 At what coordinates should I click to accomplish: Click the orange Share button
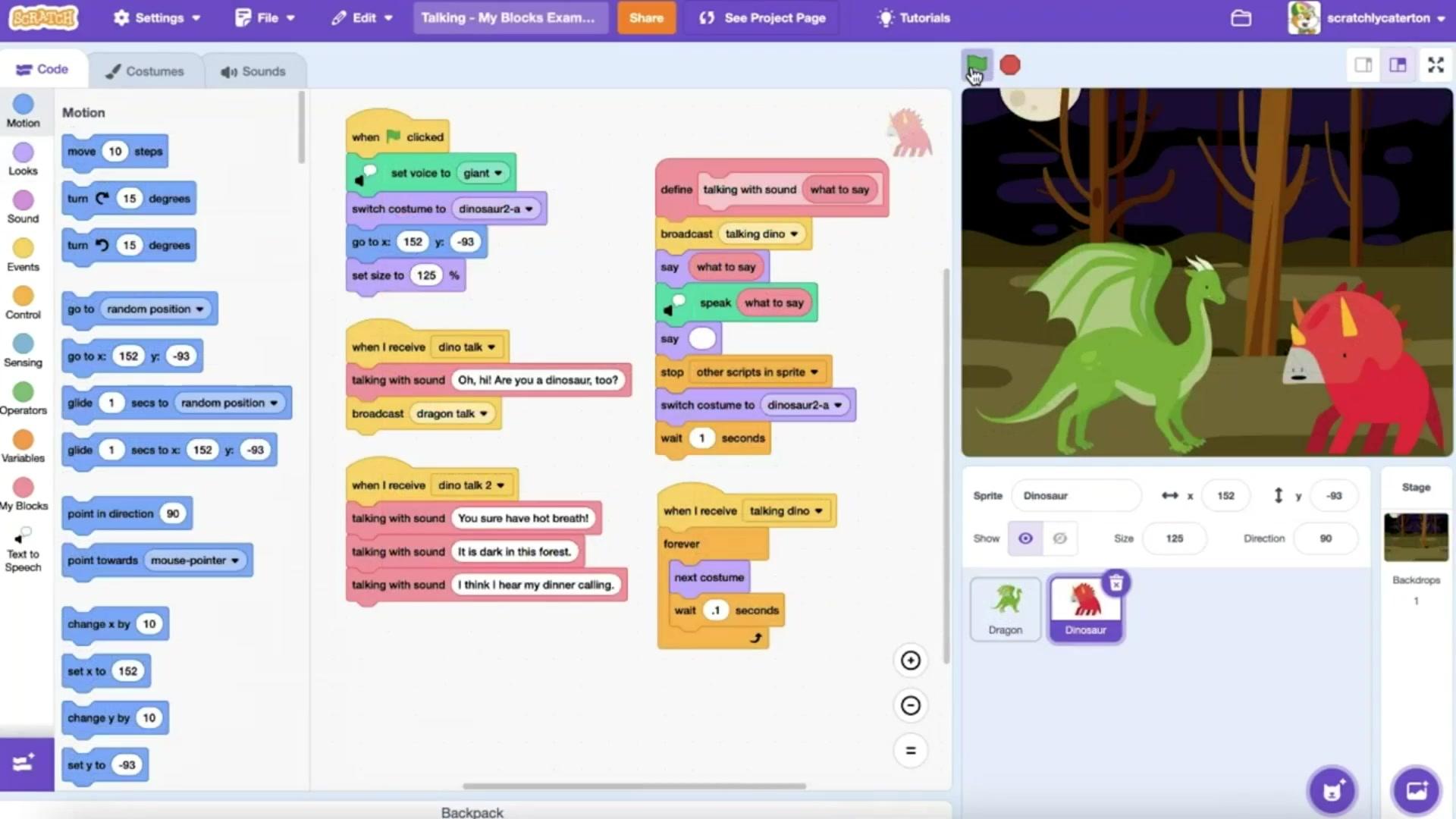point(645,18)
